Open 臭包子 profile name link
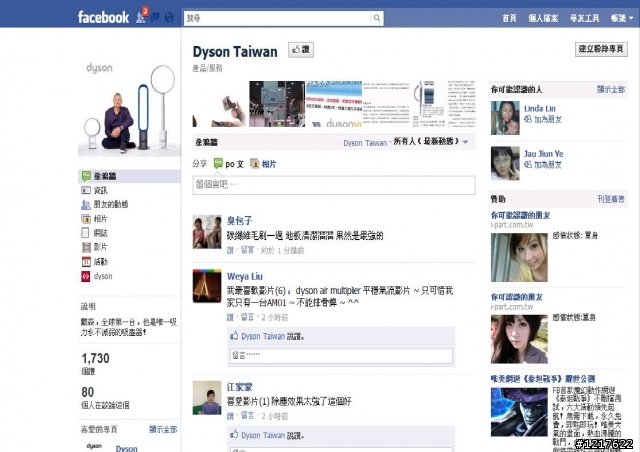Screen dimensions: 640x452 (240, 221)
